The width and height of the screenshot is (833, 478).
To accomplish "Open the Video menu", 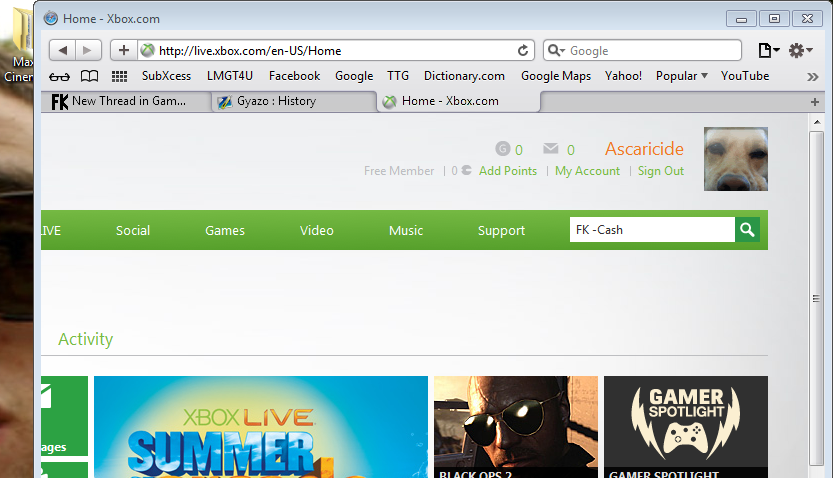I will pyautogui.click(x=317, y=231).
